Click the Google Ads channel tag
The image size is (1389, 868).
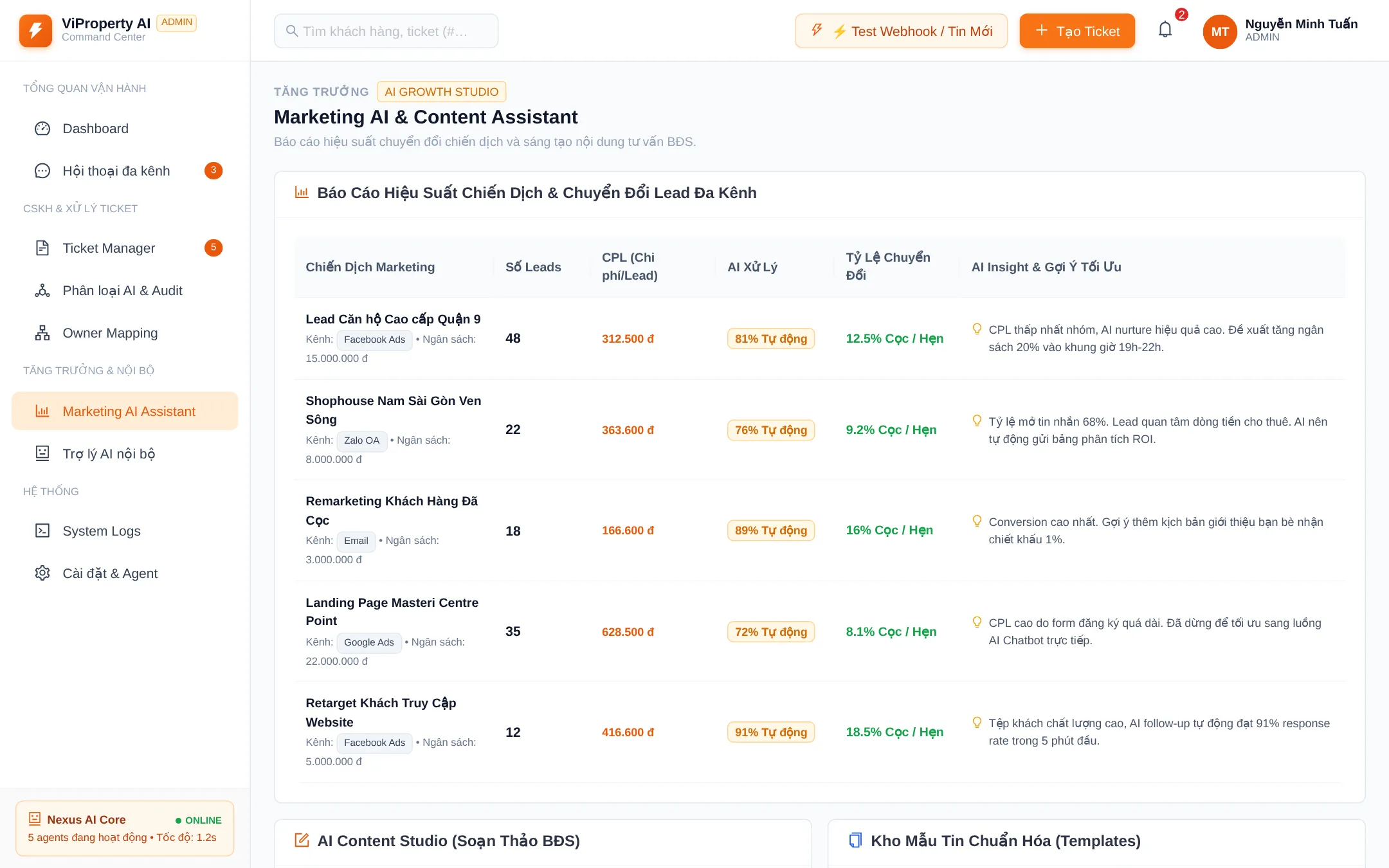point(369,642)
